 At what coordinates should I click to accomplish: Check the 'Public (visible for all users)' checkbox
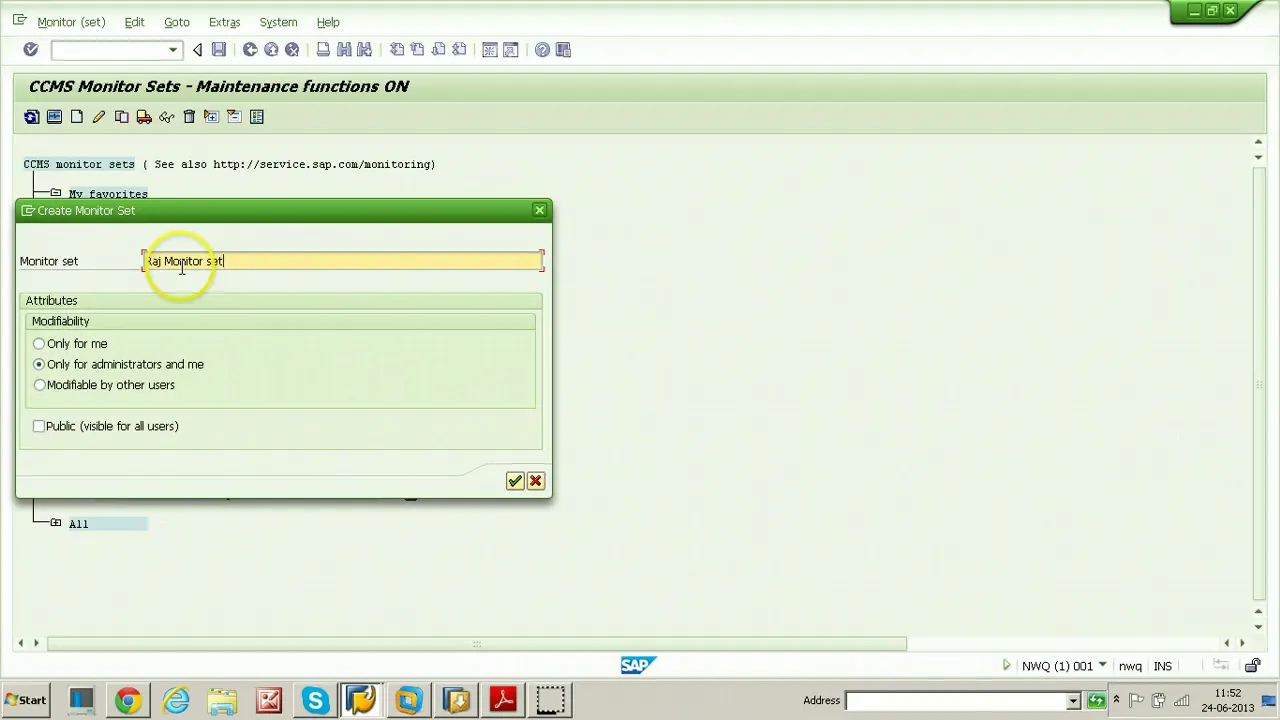click(x=39, y=426)
